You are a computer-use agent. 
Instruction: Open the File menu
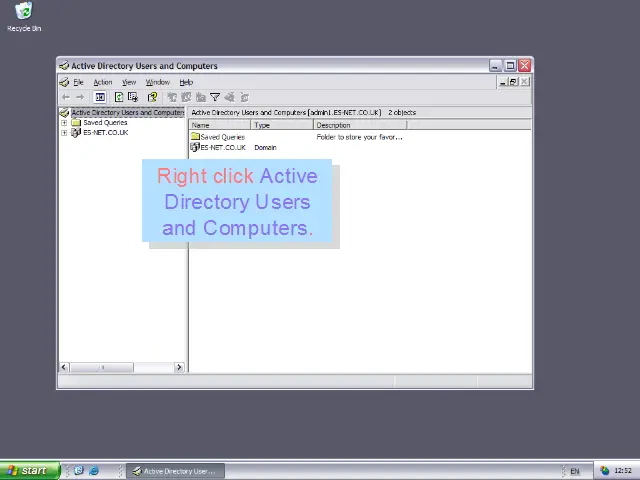click(x=78, y=82)
